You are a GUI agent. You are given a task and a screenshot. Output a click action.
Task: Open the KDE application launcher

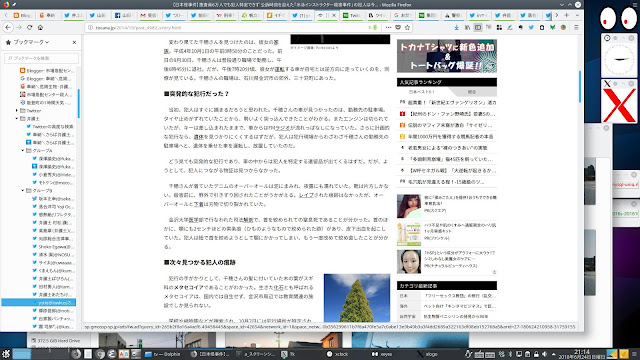click(x=6, y=354)
